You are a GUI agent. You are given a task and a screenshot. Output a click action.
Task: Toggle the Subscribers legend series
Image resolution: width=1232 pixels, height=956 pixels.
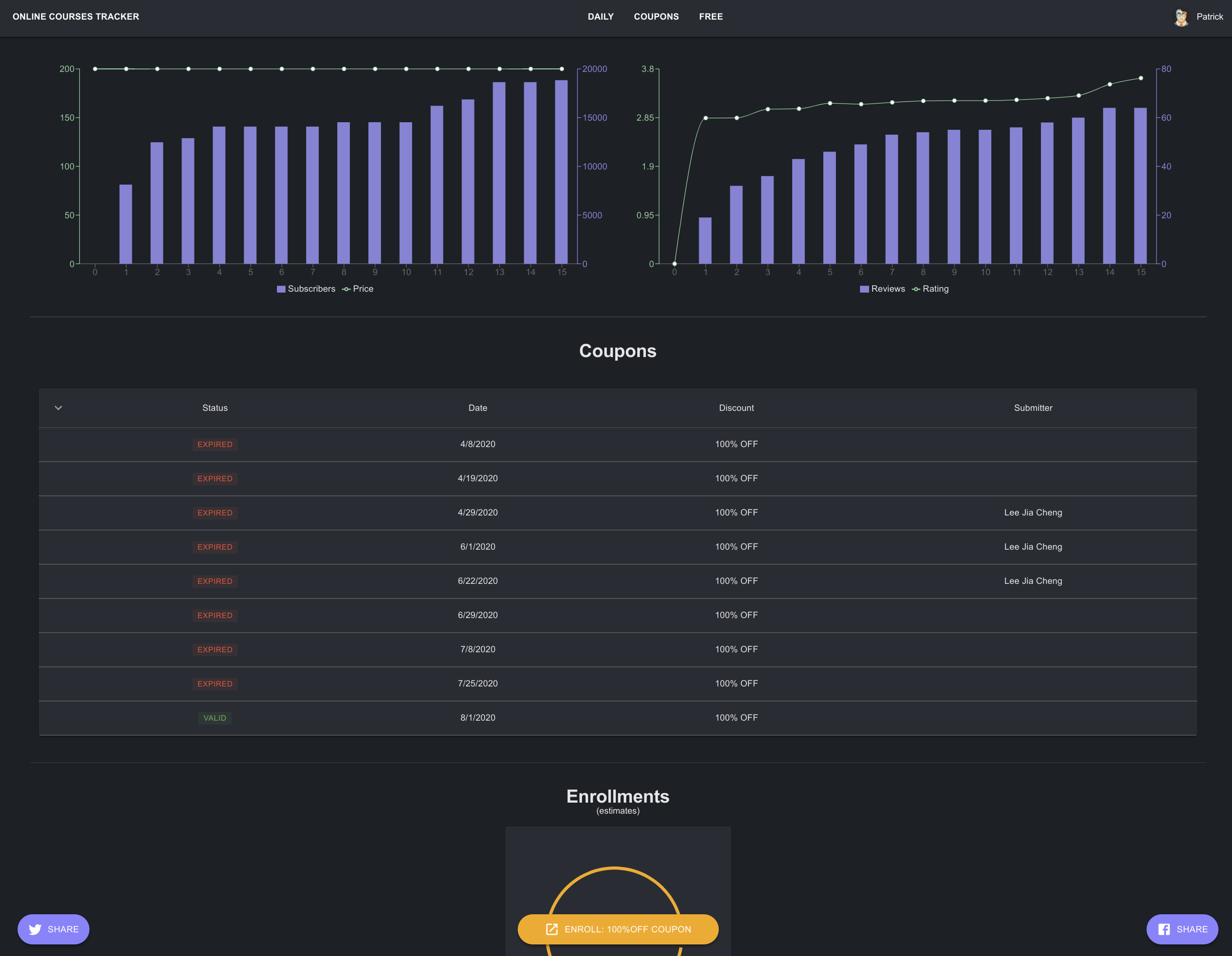[306, 288]
